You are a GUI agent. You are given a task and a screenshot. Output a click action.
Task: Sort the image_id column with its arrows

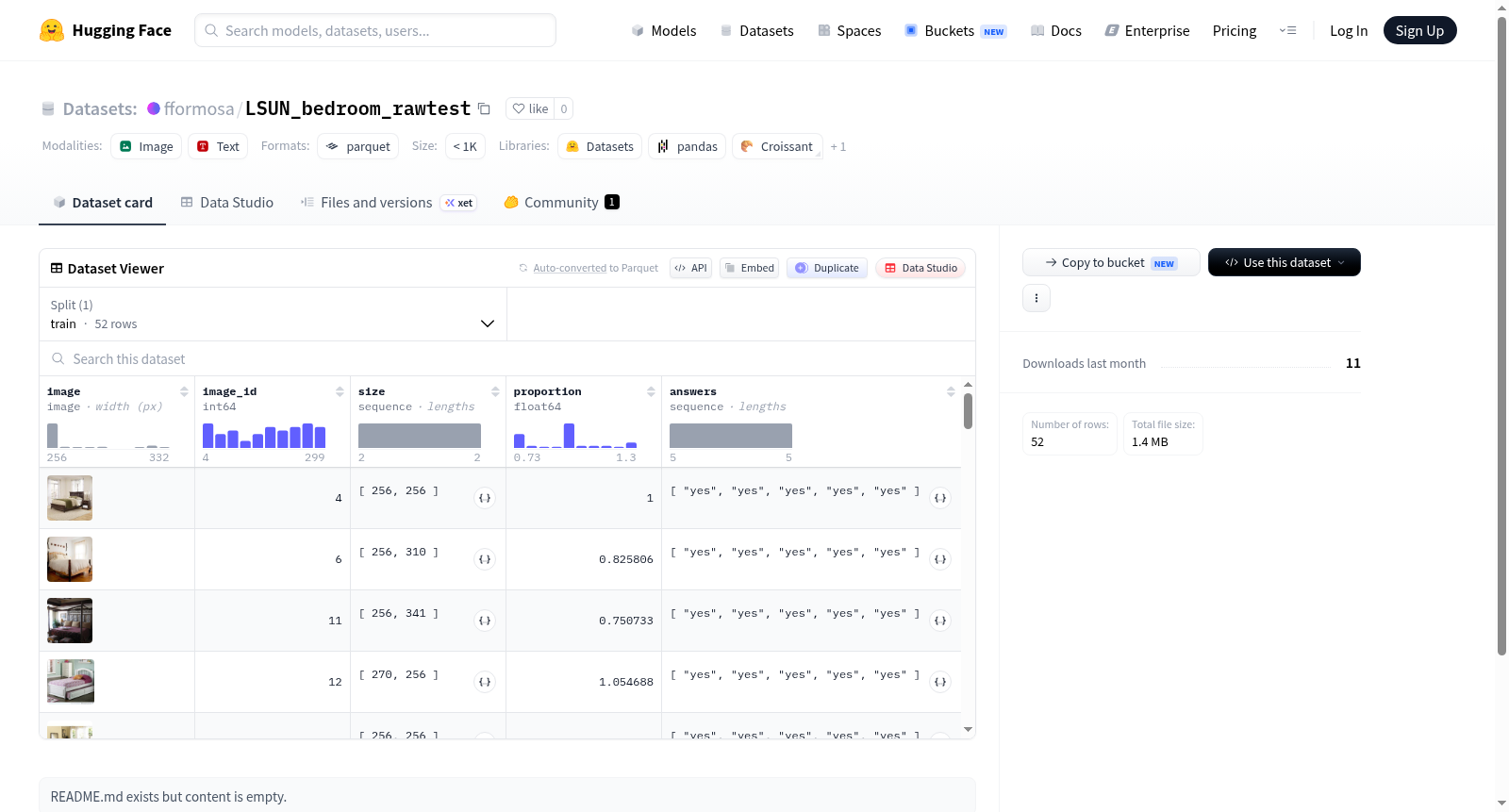pyautogui.click(x=340, y=391)
